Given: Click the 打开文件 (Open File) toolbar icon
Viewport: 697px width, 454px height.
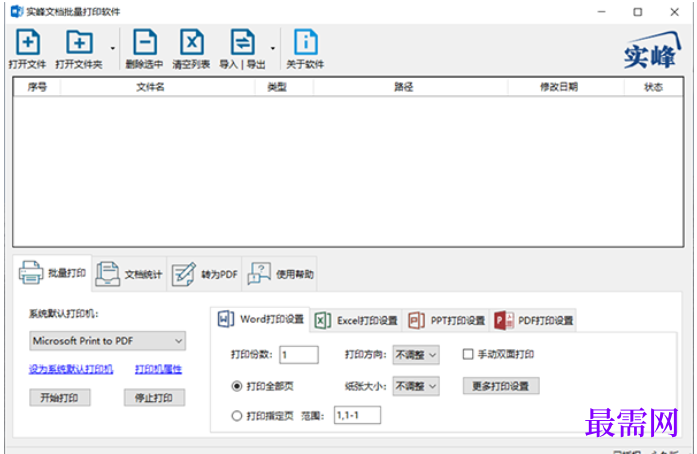Looking at the screenshot, I should [x=28, y=43].
